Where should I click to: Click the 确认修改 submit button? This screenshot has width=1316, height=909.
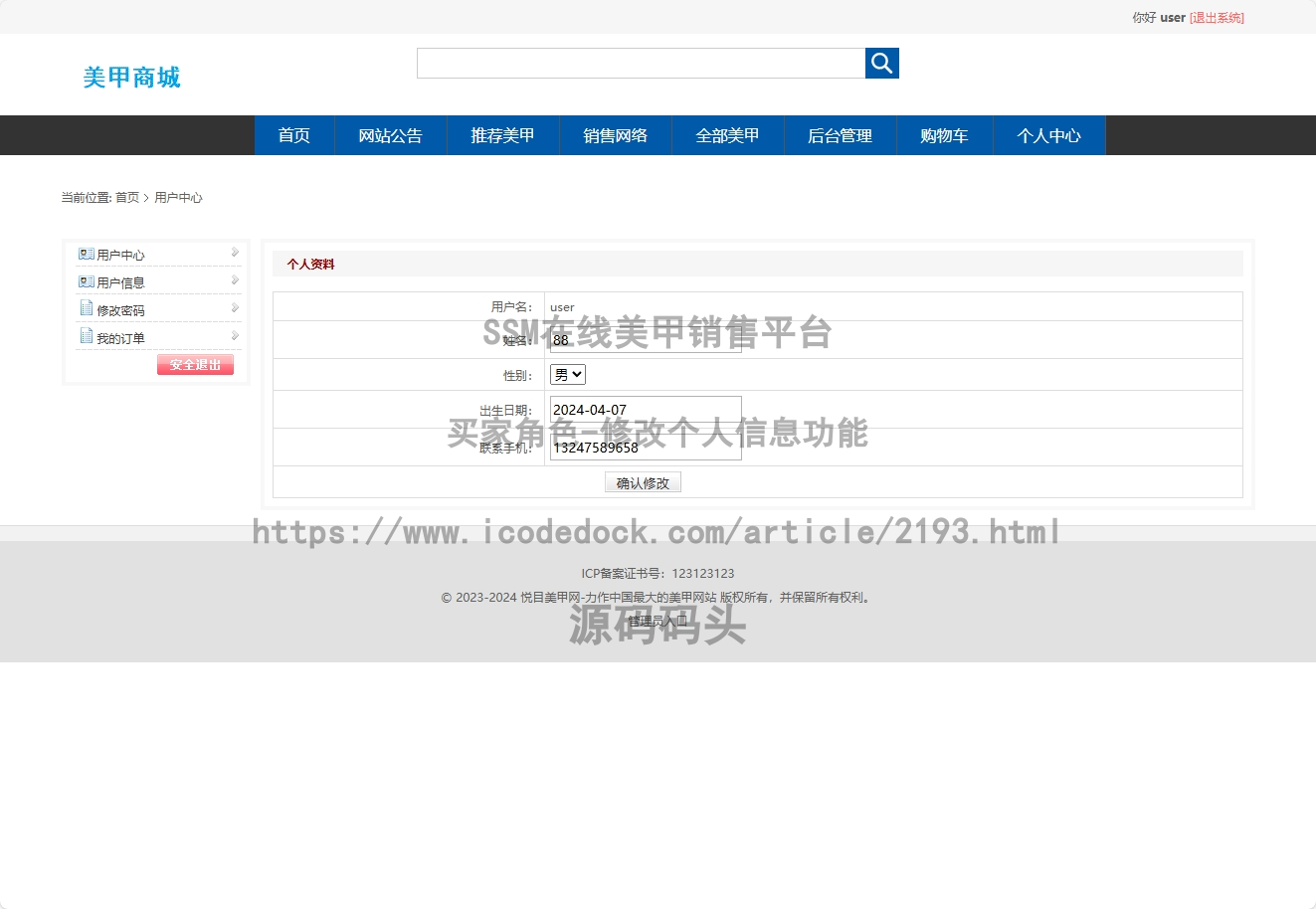click(643, 482)
